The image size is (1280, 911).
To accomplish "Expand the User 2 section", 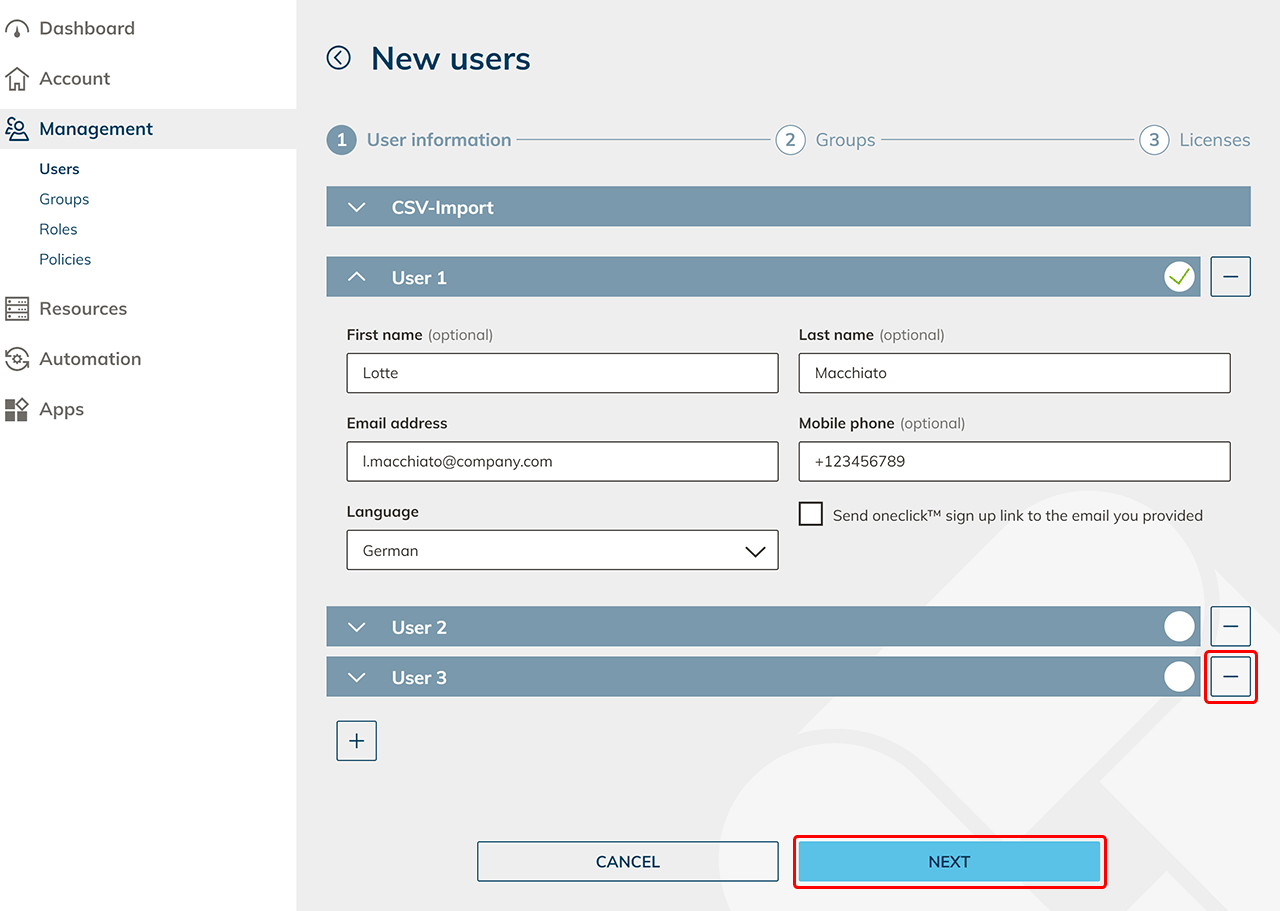I will pos(357,627).
